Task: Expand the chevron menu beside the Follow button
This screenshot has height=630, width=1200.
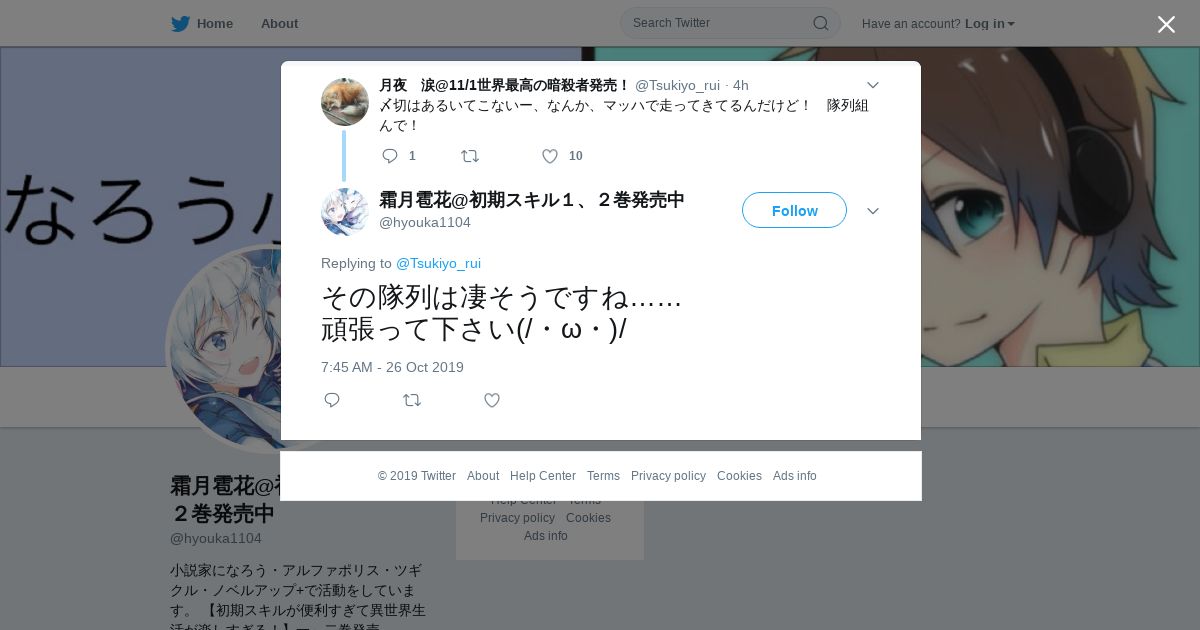Action: click(x=872, y=211)
